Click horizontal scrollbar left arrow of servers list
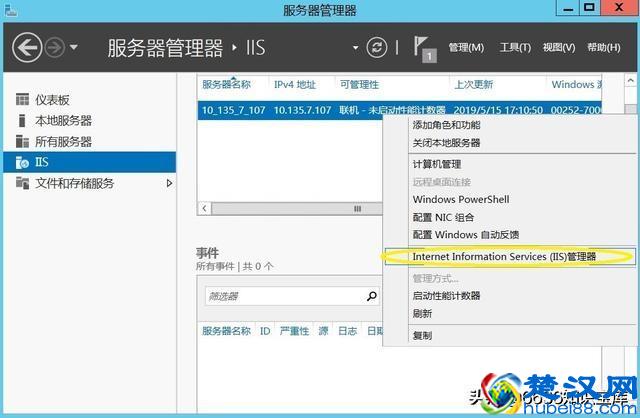Image resolution: width=640 pixels, height=418 pixels. click(x=204, y=209)
